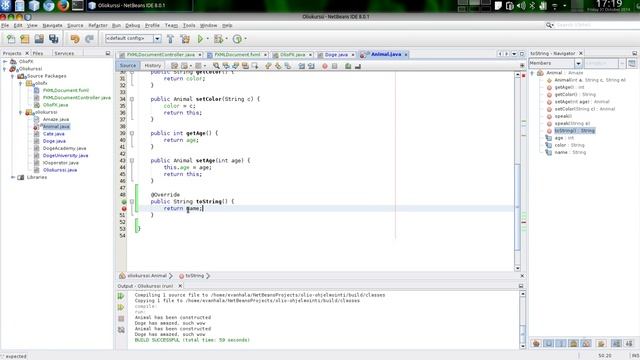Switch to the Services tab
This screenshot has width=640, height=360.
point(64,53)
